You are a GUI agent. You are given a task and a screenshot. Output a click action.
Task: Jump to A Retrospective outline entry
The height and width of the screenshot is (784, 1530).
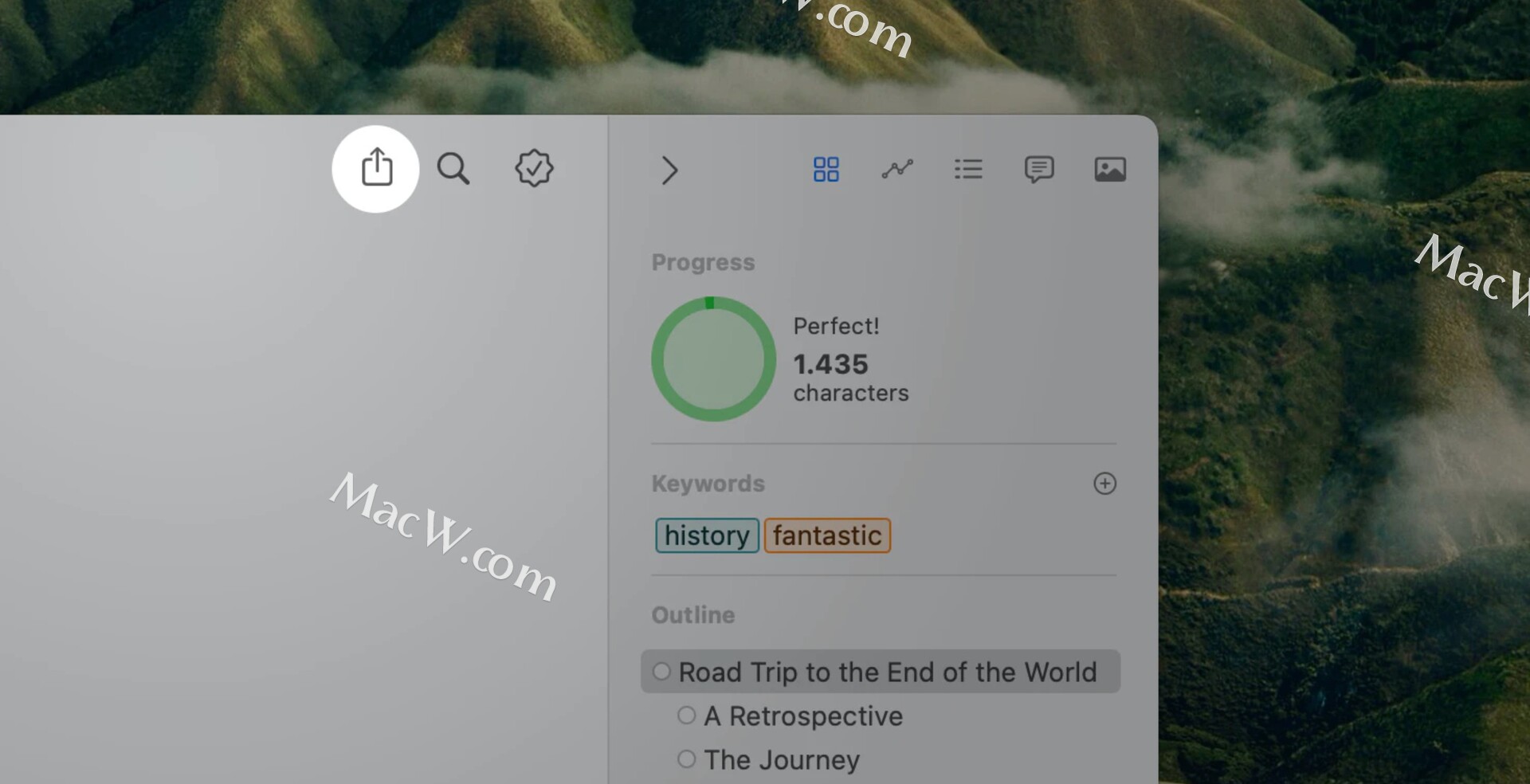click(803, 716)
